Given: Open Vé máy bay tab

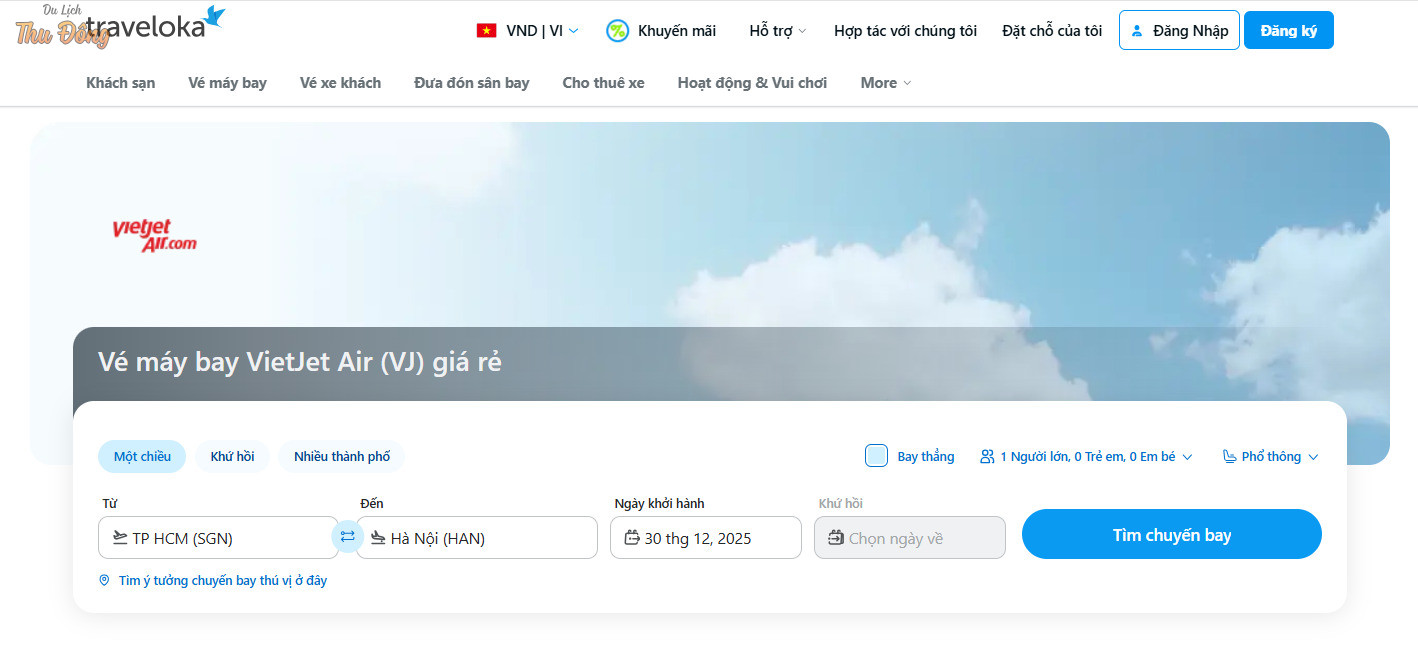Looking at the screenshot, I should [x=227, y=83].
